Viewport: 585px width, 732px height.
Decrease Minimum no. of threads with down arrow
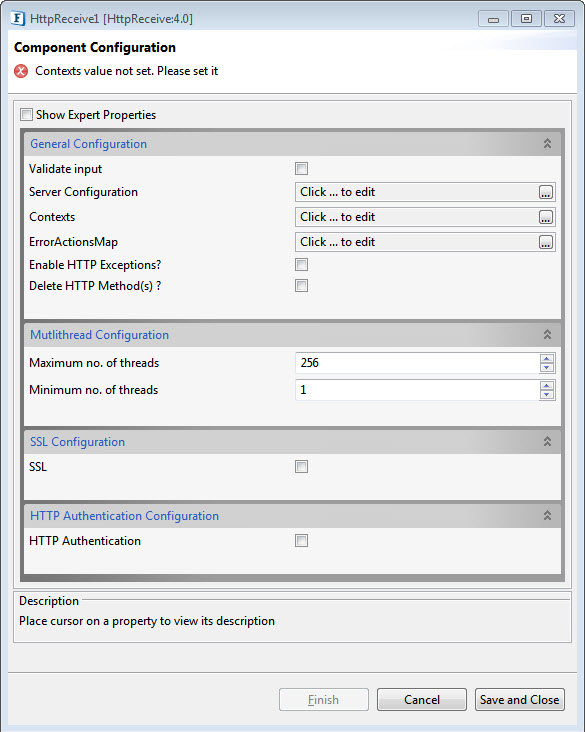(547, 394)
